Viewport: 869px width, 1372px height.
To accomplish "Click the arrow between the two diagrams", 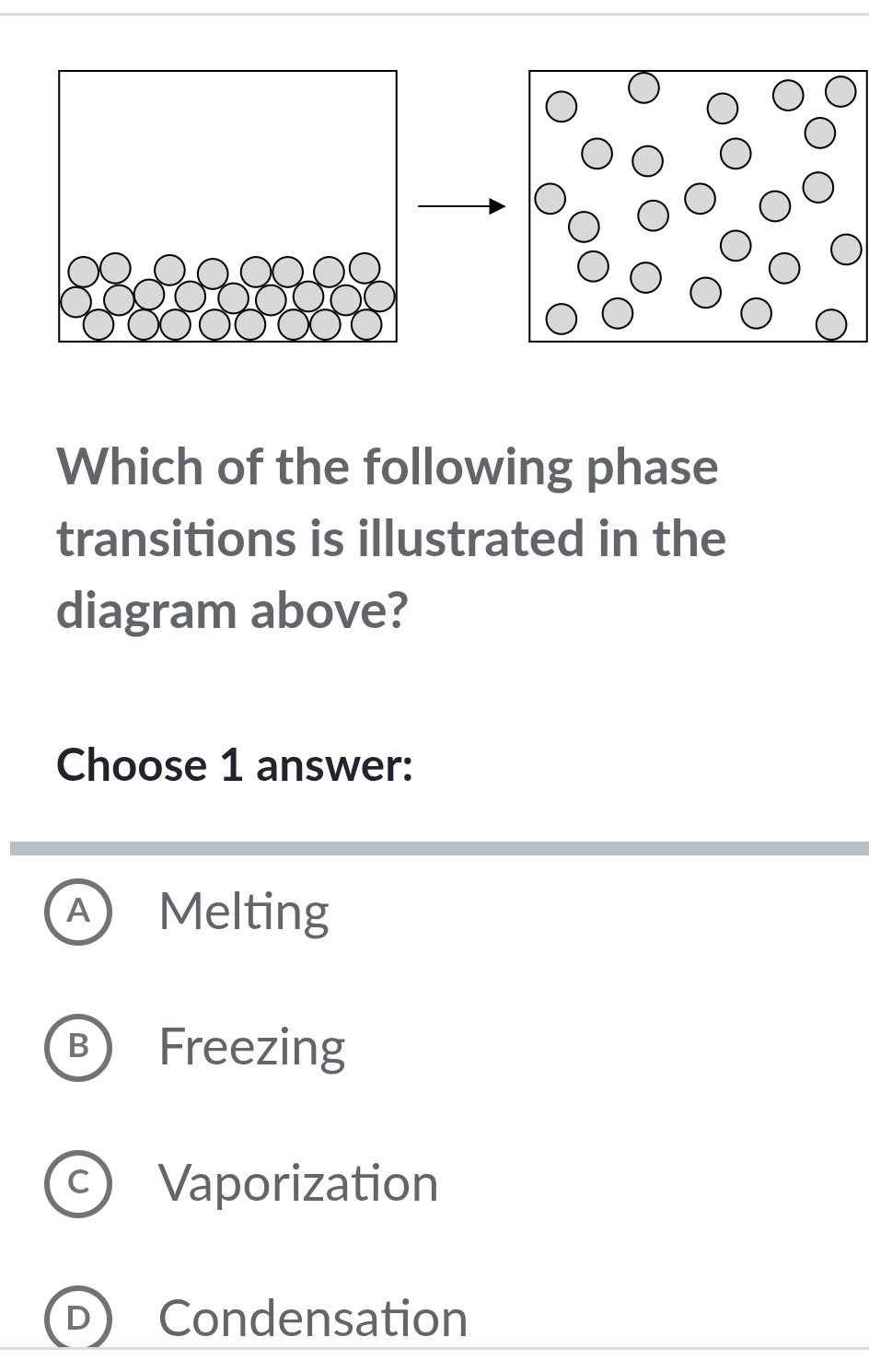I will pyautogui.click(x=461, y=206).
